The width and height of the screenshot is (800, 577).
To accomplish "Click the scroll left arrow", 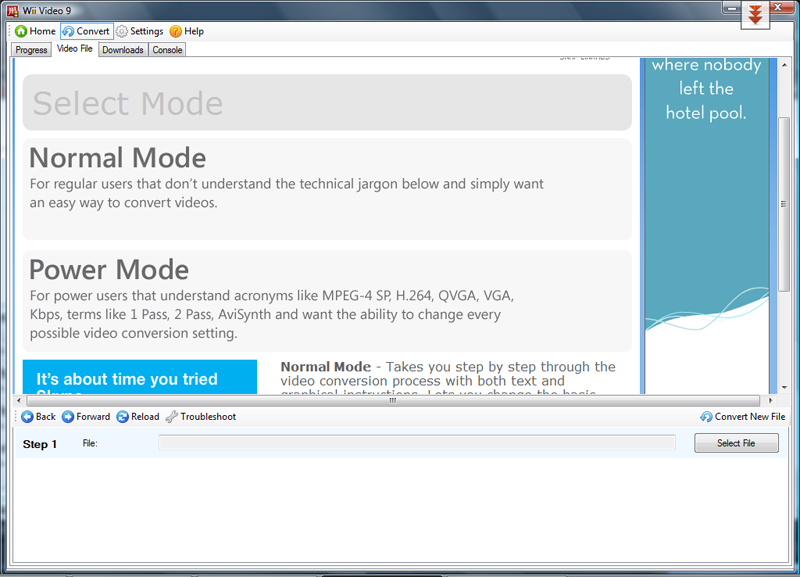I will pos(19,400).
